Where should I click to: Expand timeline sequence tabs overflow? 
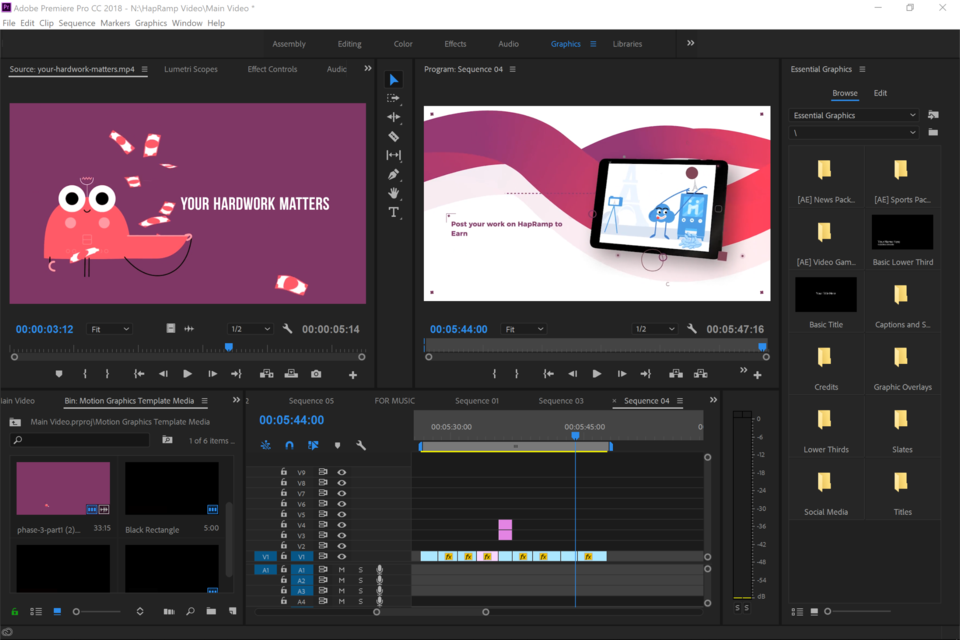click(x=713, y=400)
